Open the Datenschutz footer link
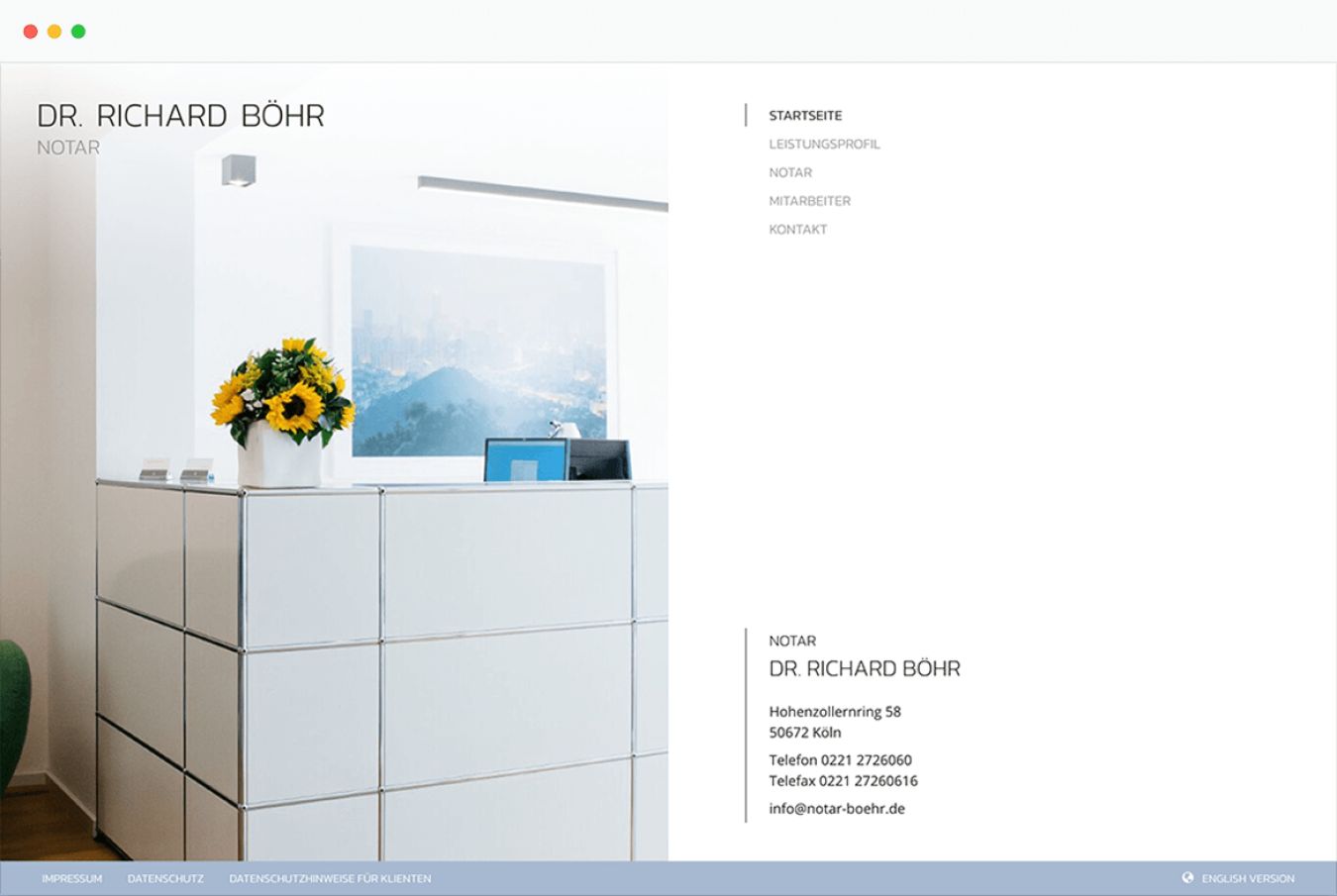 (165, 879)
